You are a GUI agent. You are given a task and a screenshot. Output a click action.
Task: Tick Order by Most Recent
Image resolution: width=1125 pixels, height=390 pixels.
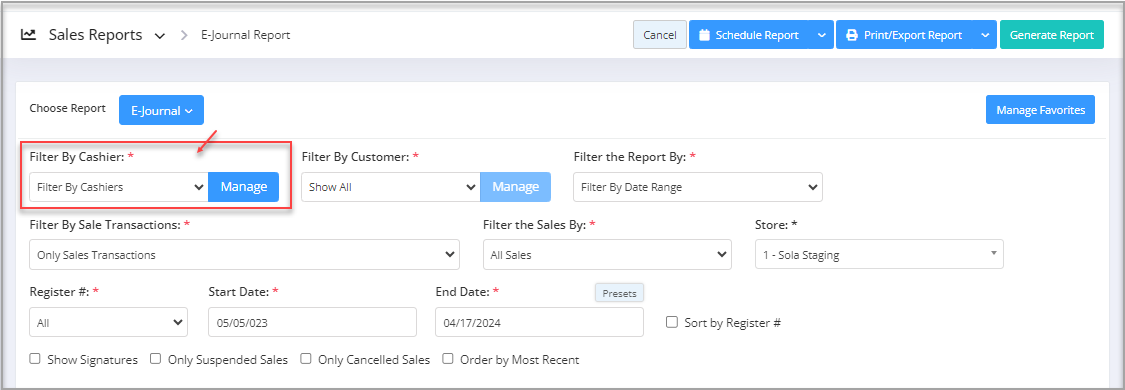(448, 359)
